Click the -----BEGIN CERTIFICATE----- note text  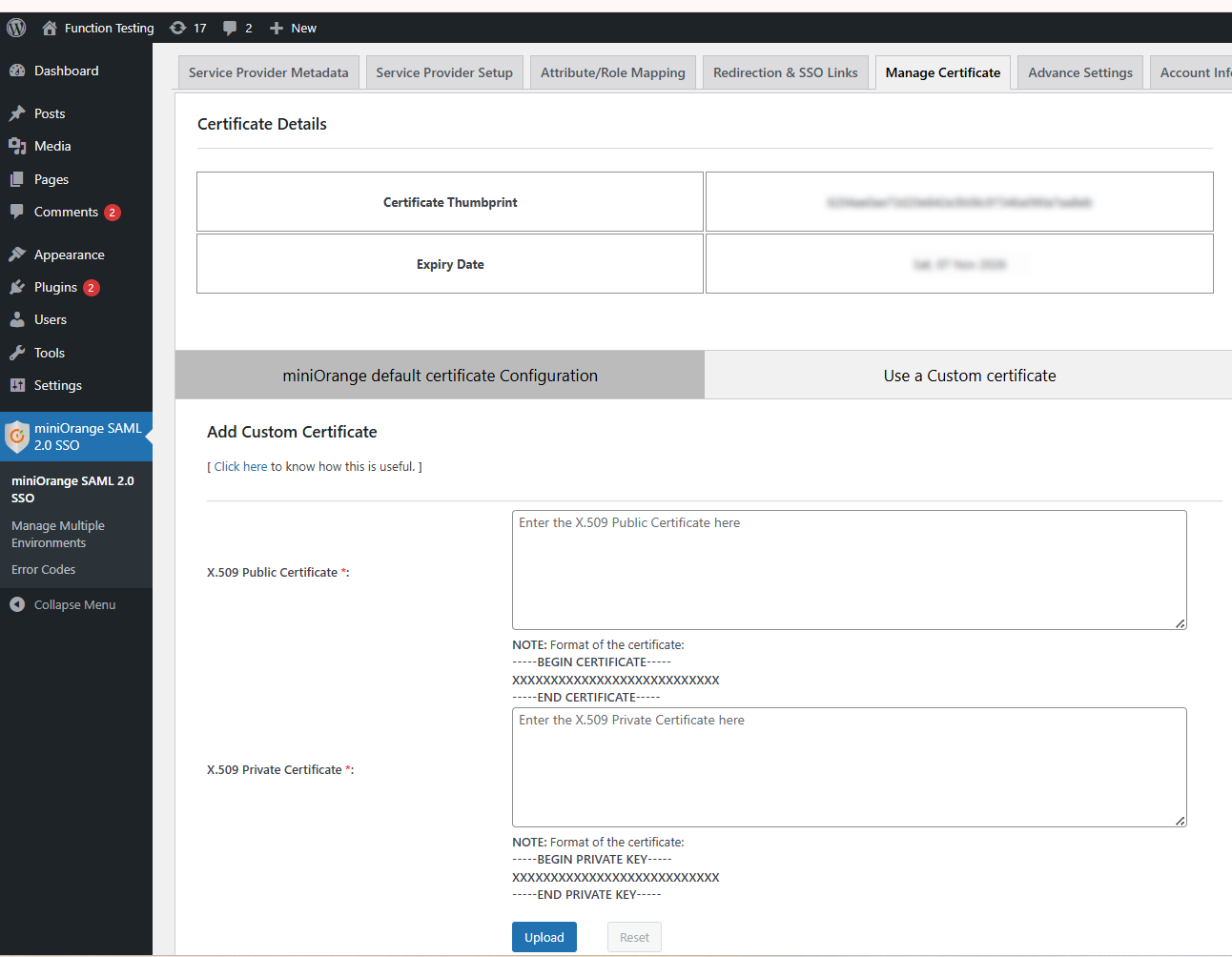pyautogui.click(x=591, y=662)
